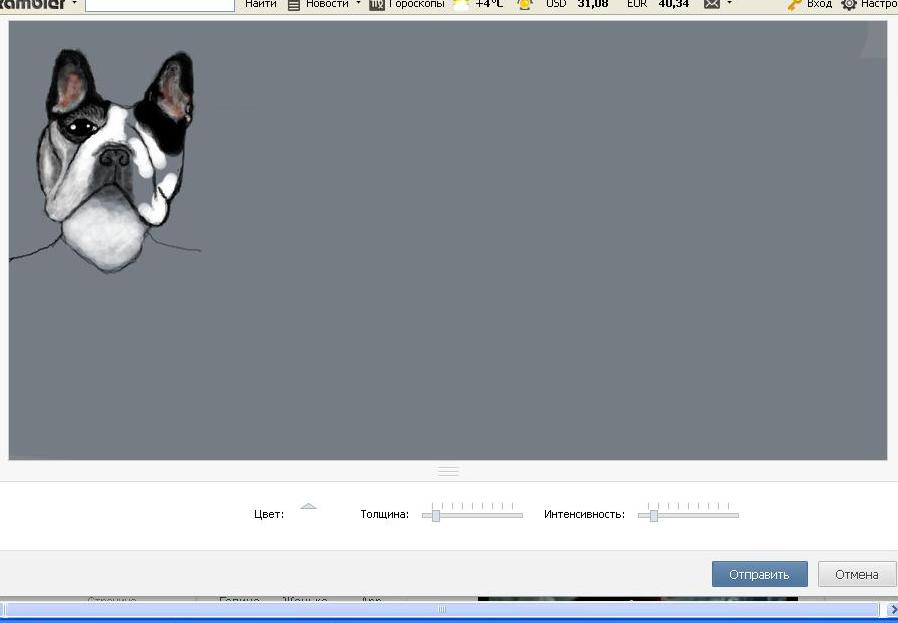Screen dimensions: 898x623
Task: Click the Rambler toolbar search field
Action: 160,5
